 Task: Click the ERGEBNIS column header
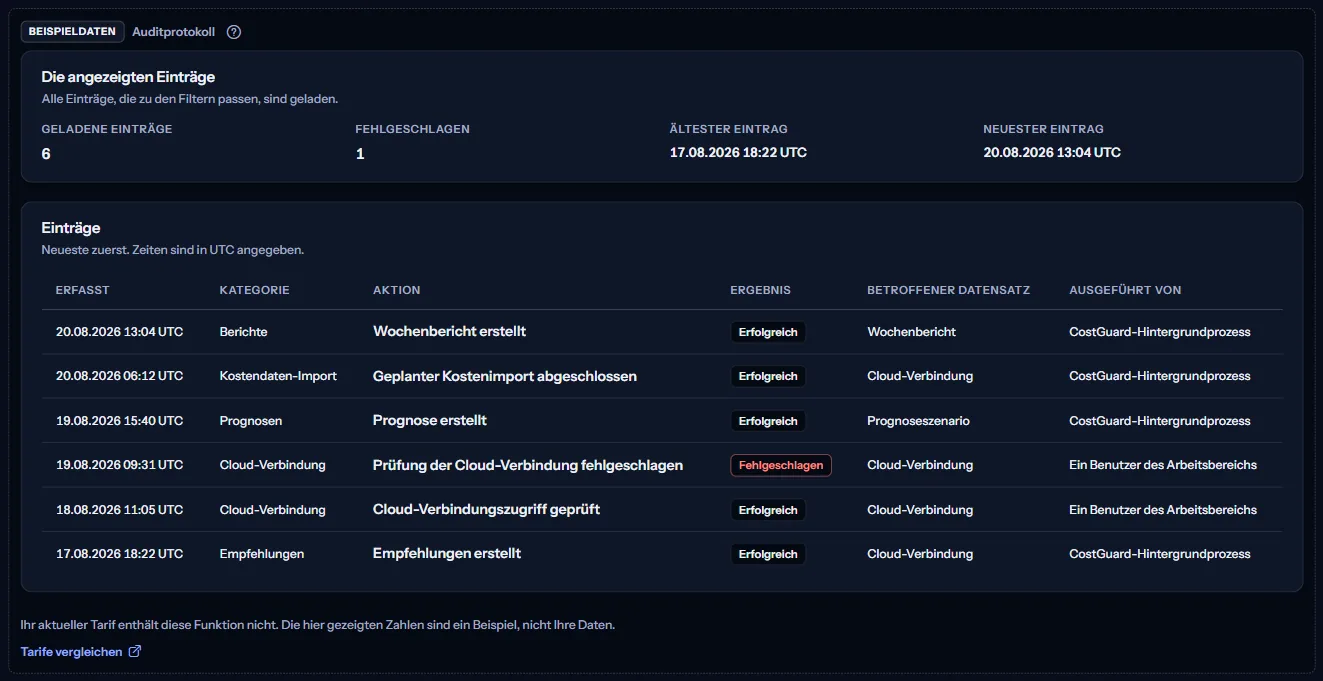click(761, 290)
